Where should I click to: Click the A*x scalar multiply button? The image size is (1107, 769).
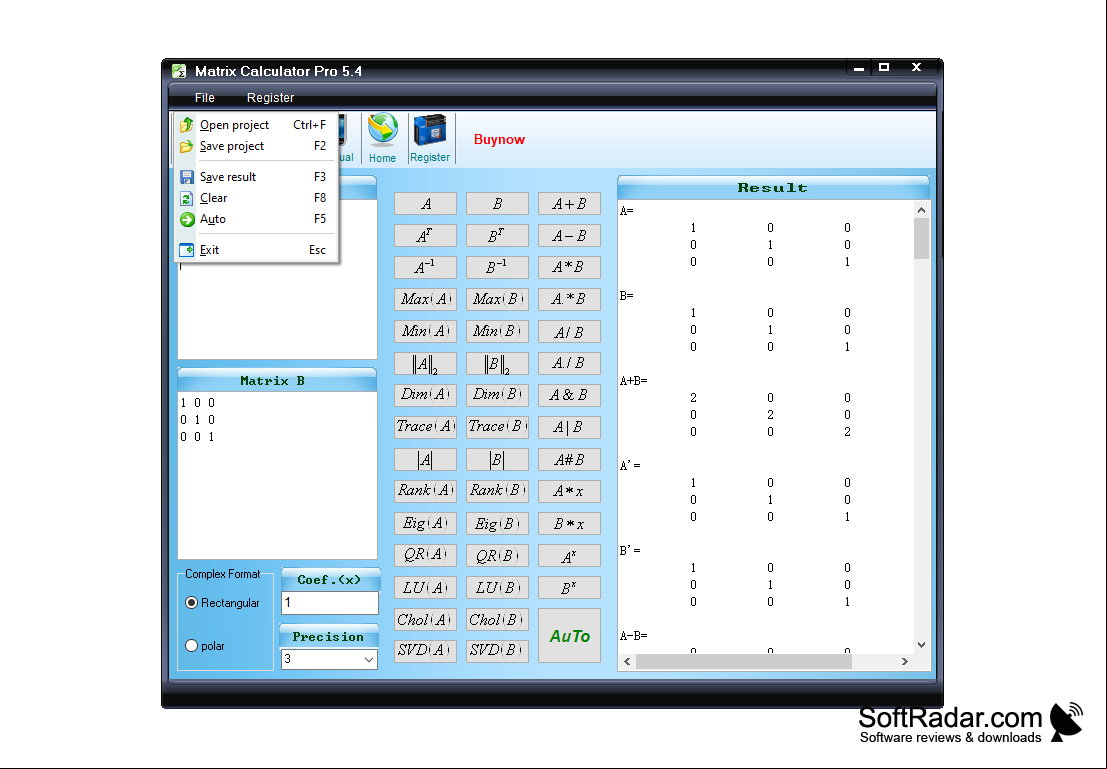tap(569, 491)
